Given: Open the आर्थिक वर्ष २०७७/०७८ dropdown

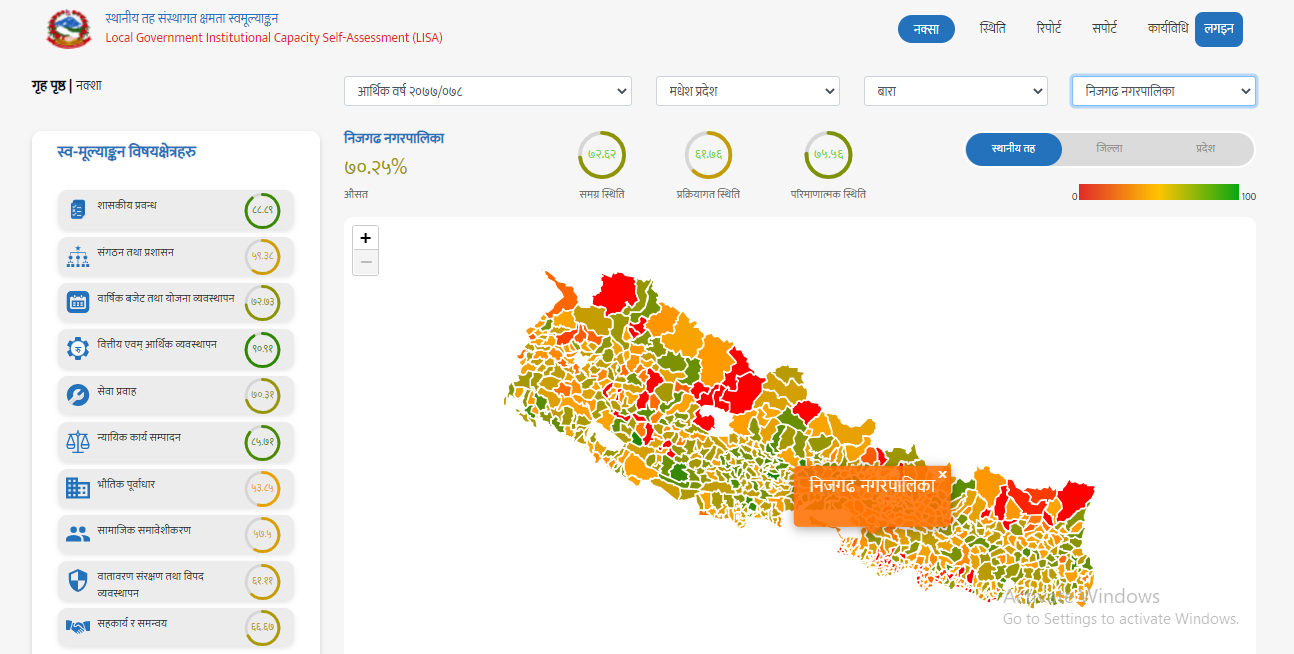Looking at the screenshot, I should [x=488, y=91].
